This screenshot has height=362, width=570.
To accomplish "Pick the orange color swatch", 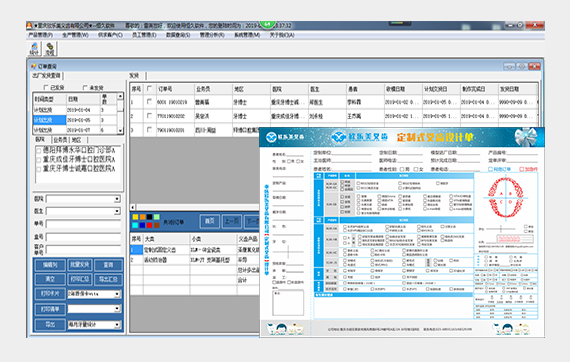I will (x=142, y=217).
